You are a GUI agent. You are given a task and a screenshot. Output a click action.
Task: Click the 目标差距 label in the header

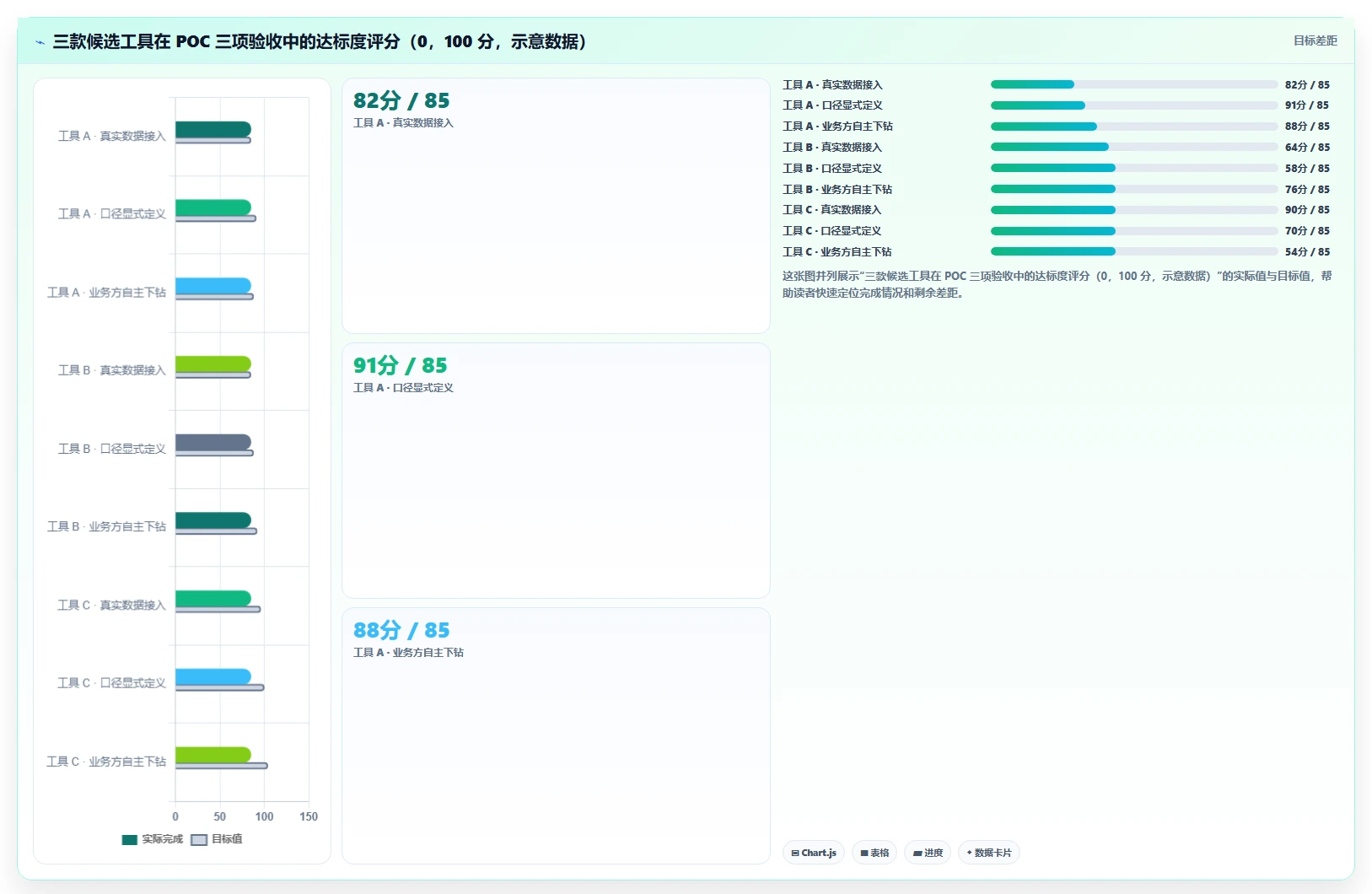[1316, 40]
